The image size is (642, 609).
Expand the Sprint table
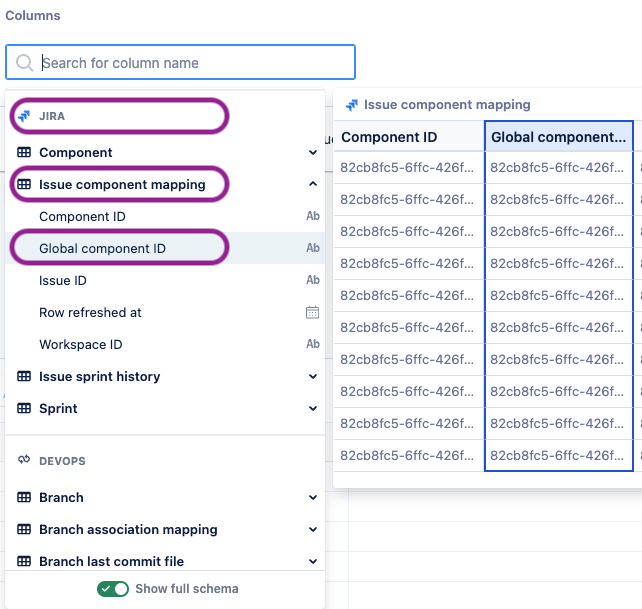[313, 408]
